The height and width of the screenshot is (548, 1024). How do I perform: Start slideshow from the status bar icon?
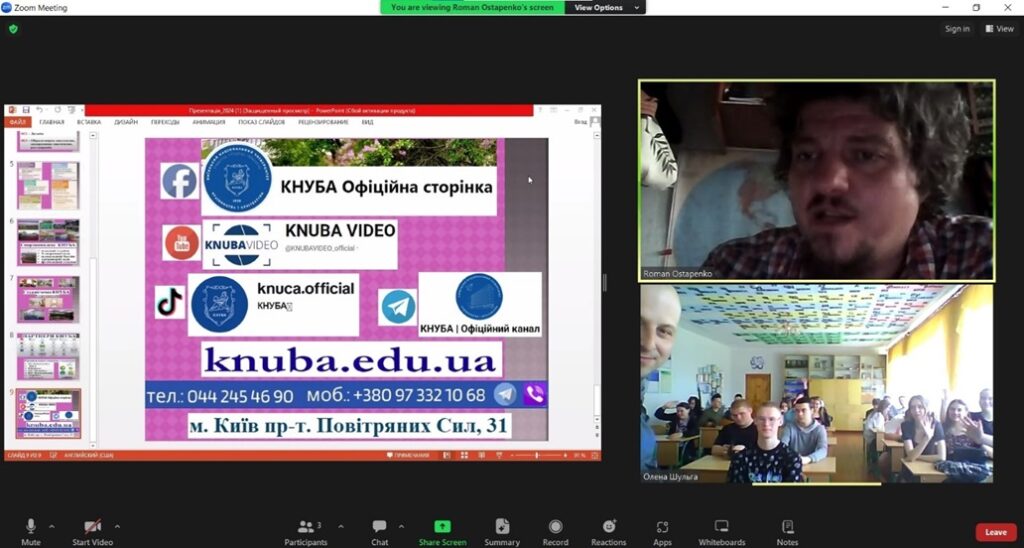tap(499, 455)
